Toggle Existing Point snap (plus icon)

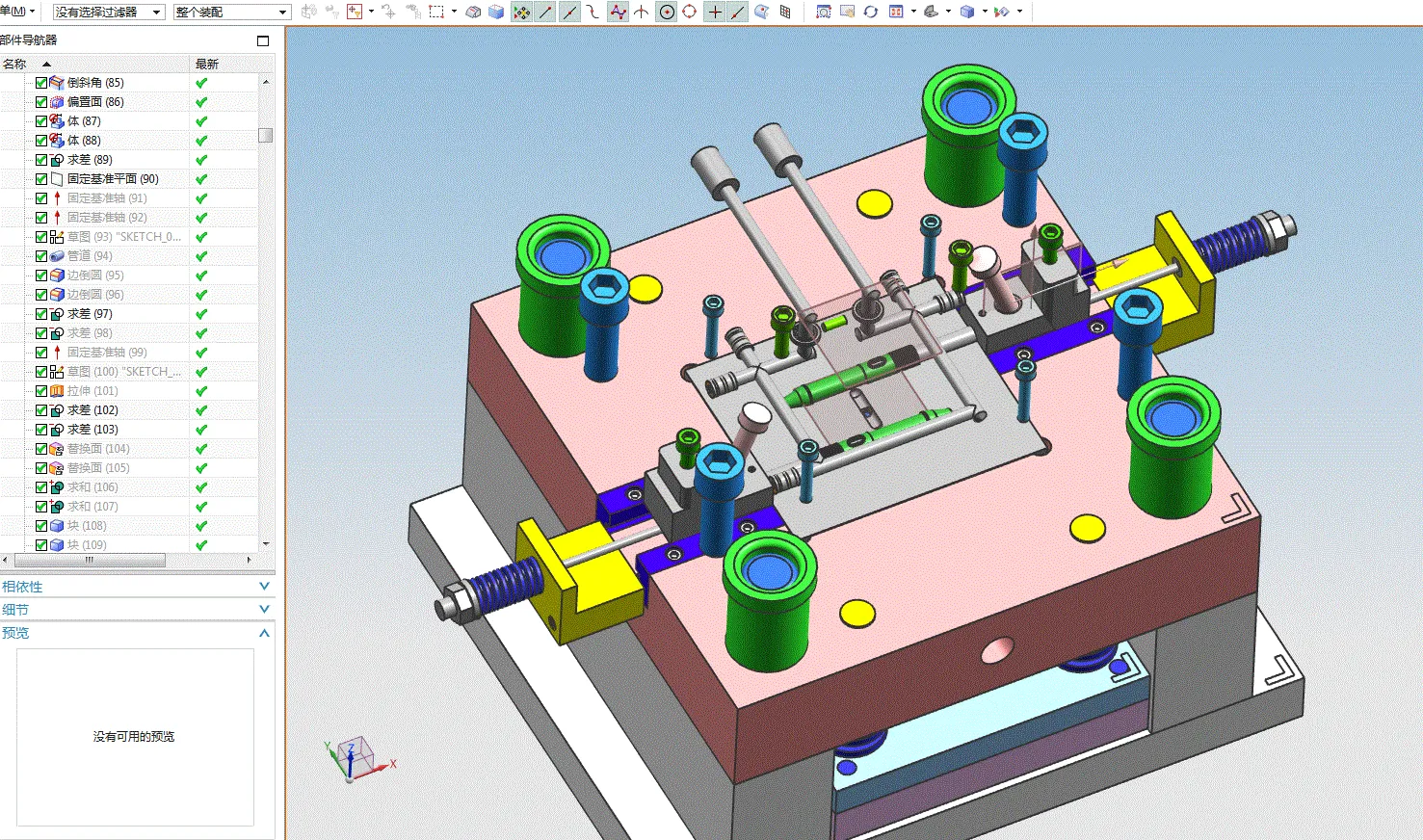pyautogui.click(x=714, y=12)
